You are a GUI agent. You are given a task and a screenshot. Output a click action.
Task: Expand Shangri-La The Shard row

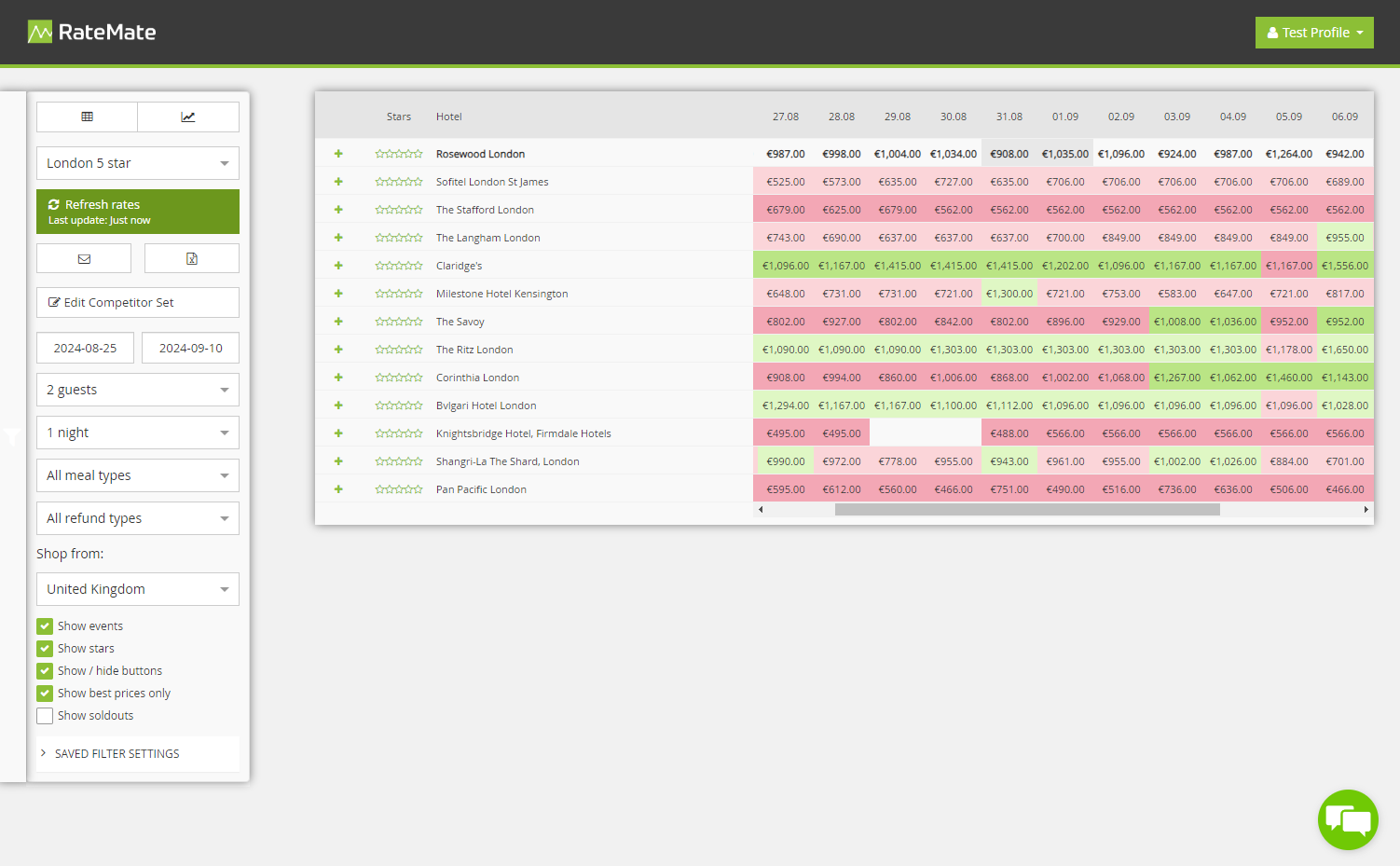(x=338, y=461)
